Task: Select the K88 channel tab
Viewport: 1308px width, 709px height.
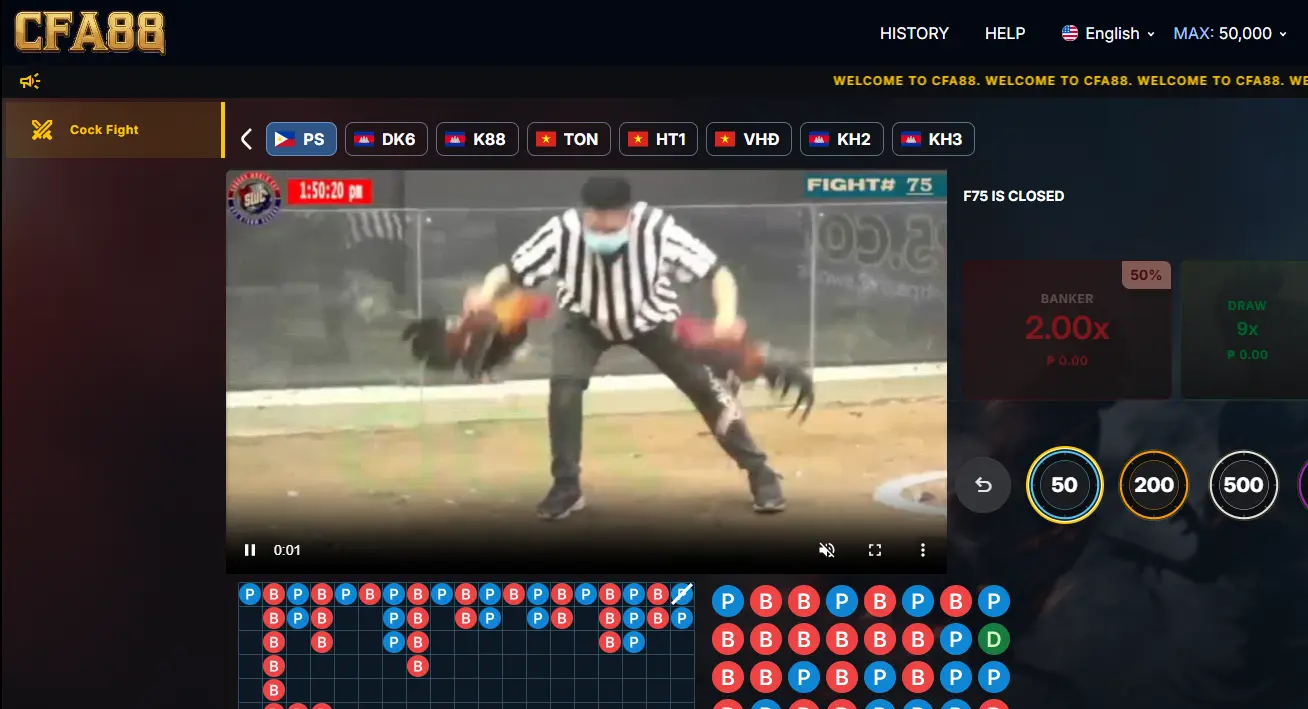Action: coord(477,139)
